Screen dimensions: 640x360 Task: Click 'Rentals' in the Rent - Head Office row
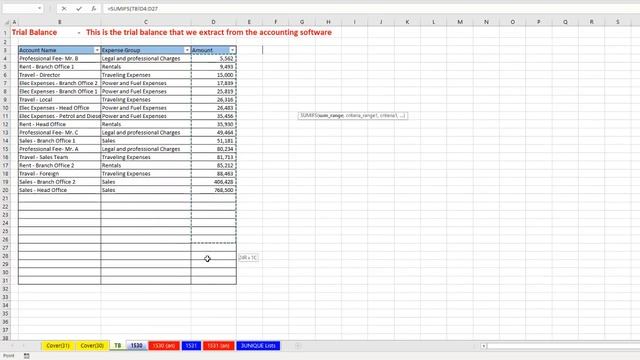pyautogui.click(x=146, y=124)
